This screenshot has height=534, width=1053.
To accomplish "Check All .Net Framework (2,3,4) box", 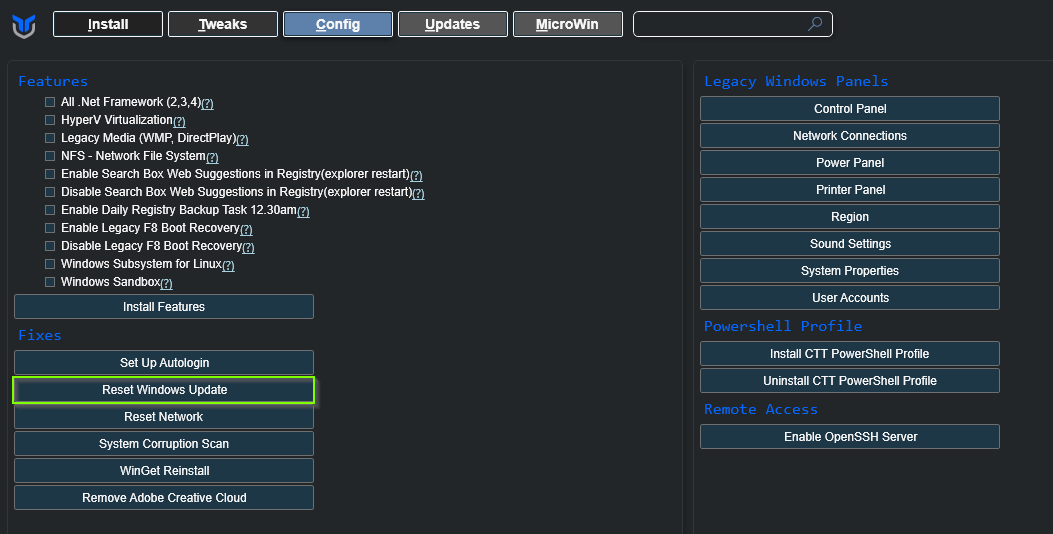I will pyautogui.click(x=50, y=102).
